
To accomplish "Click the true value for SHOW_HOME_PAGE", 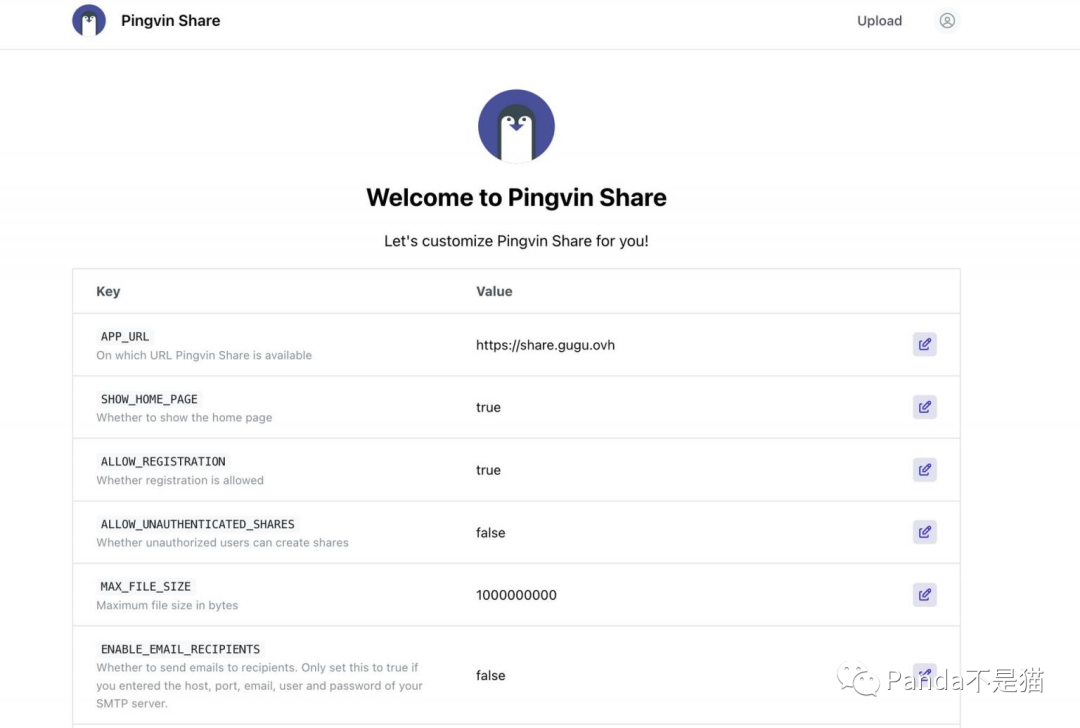I will click(488, 408).
